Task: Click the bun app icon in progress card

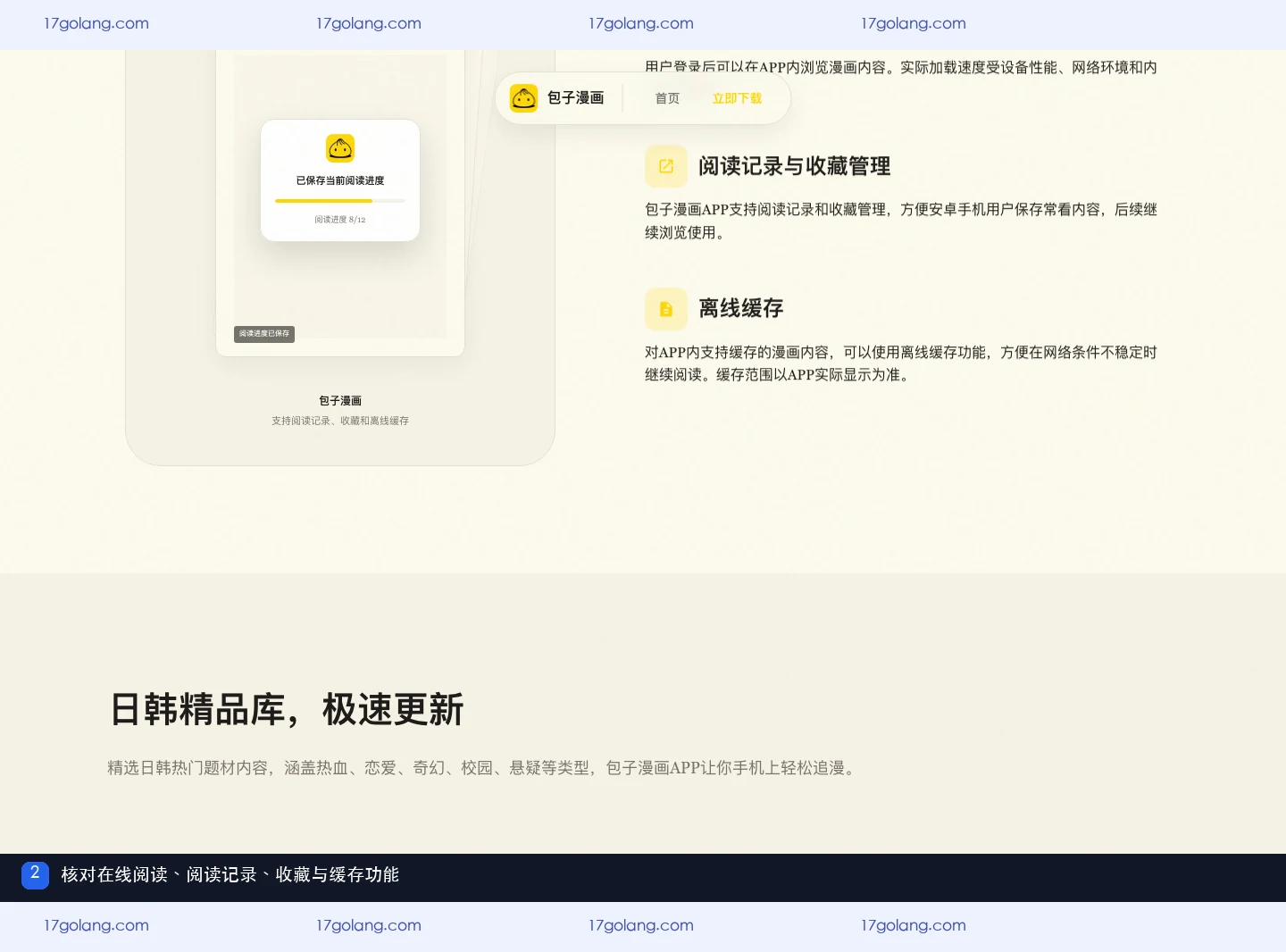Action: [x=340, y=148]
